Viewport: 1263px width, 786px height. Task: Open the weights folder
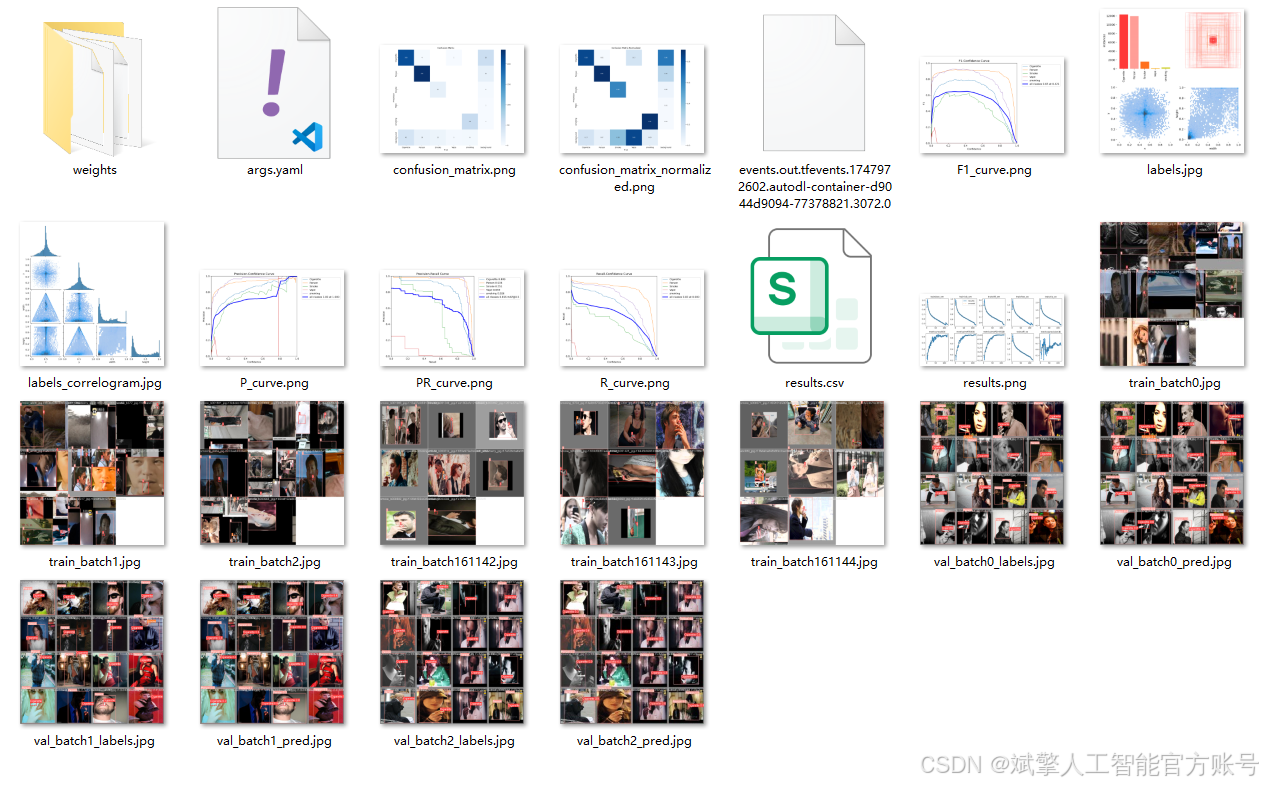pos(94,89)
